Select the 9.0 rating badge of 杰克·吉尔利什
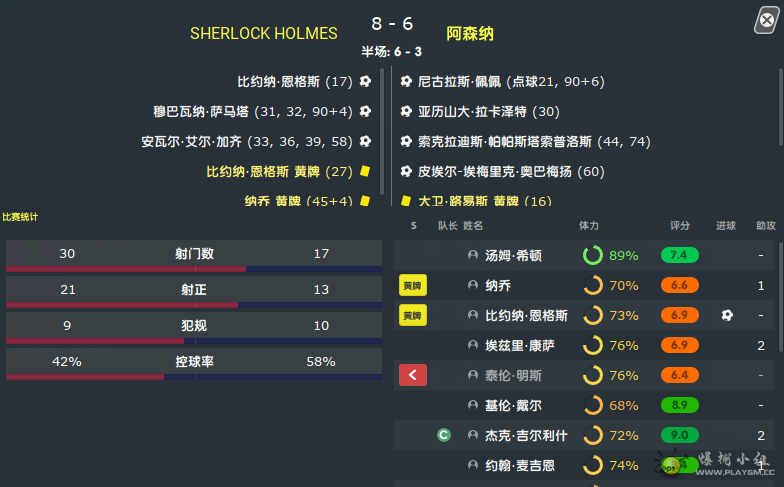The image size is (784, 487). (680, 435)
